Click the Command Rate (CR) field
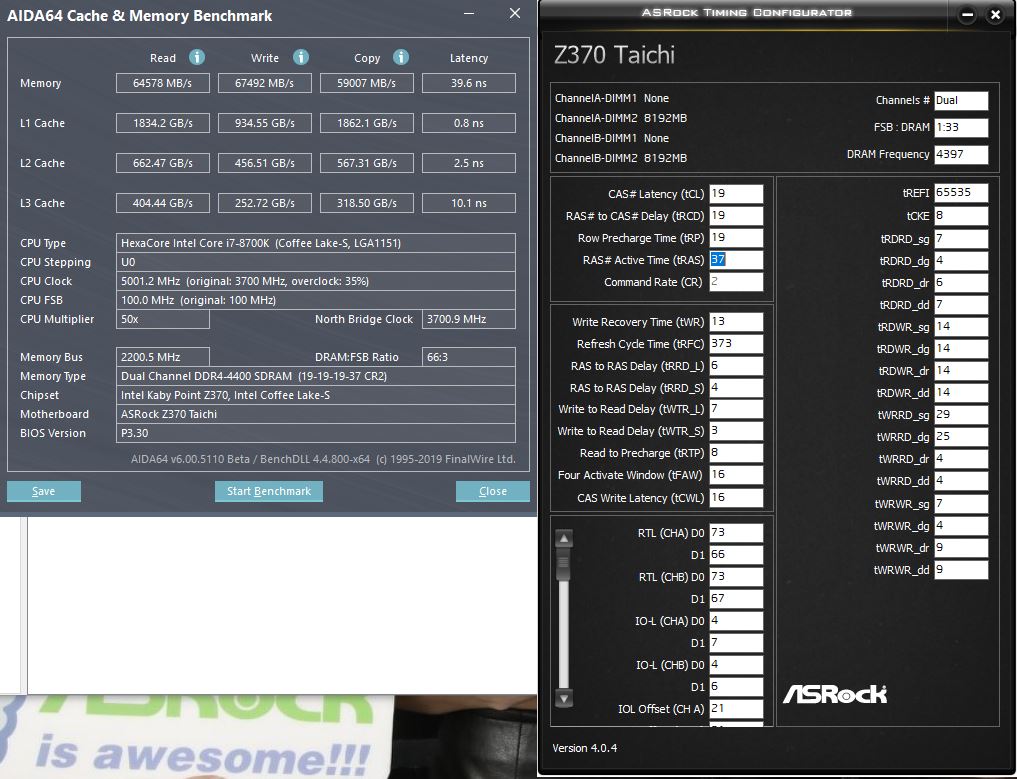This screenshot has height=779, width=1017. (736, 282)
